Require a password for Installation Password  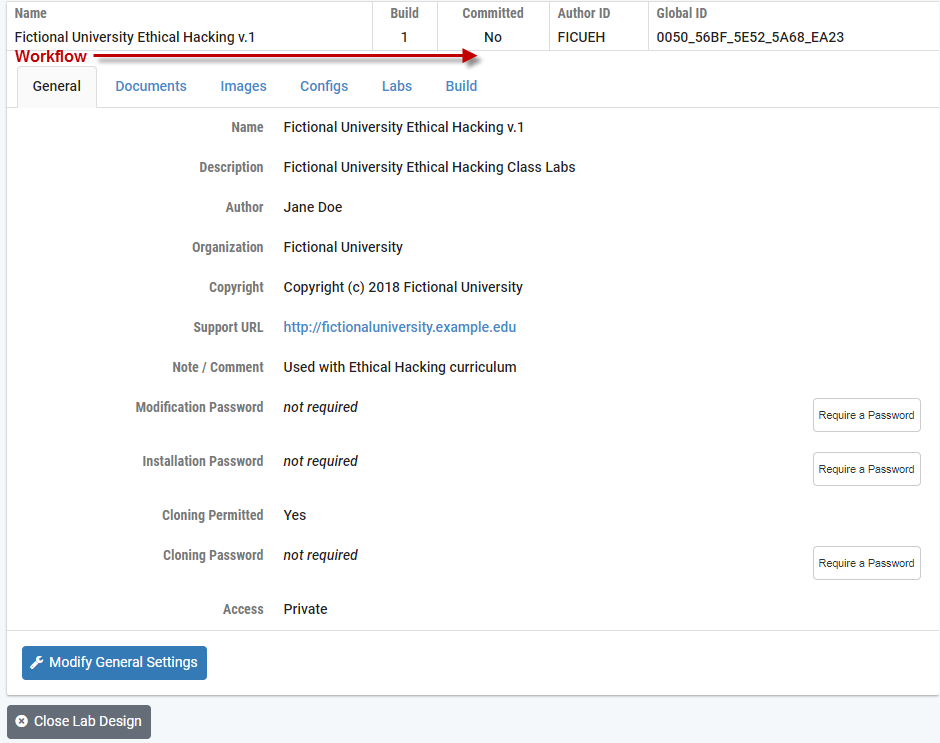866,469
